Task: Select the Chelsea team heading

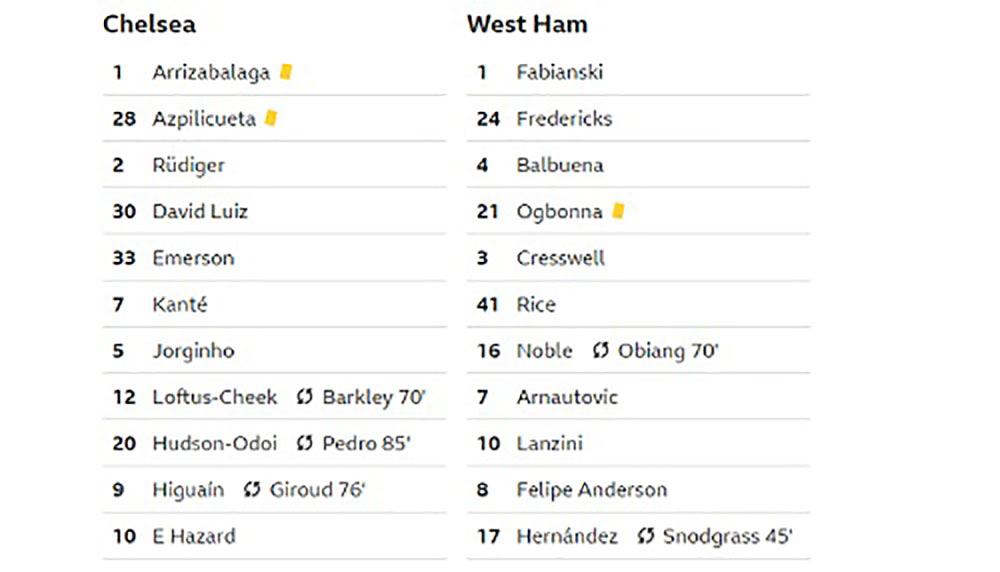Action: point(149,24)
